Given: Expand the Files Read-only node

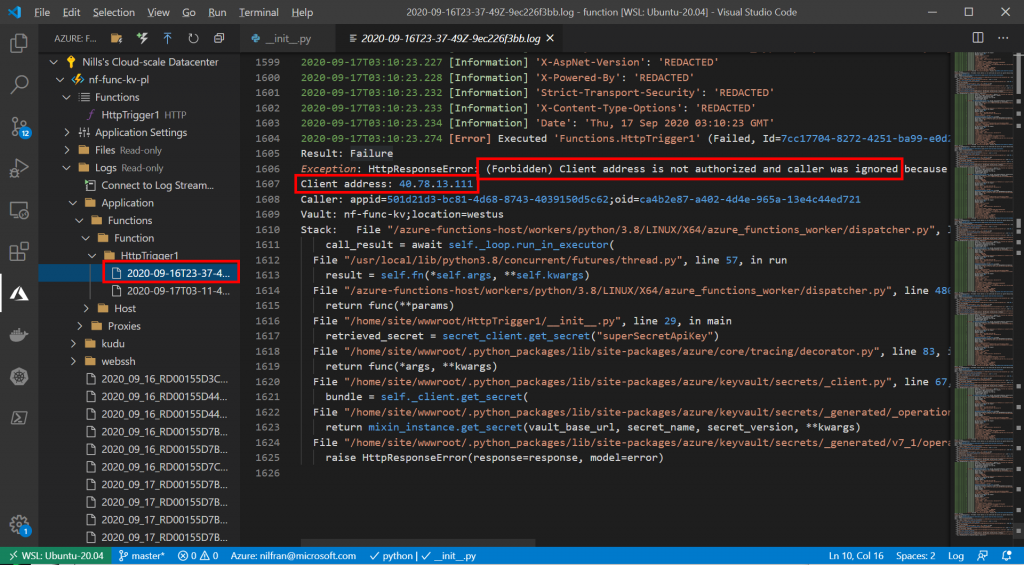Looking at the screenshot, I should point(67,150).
